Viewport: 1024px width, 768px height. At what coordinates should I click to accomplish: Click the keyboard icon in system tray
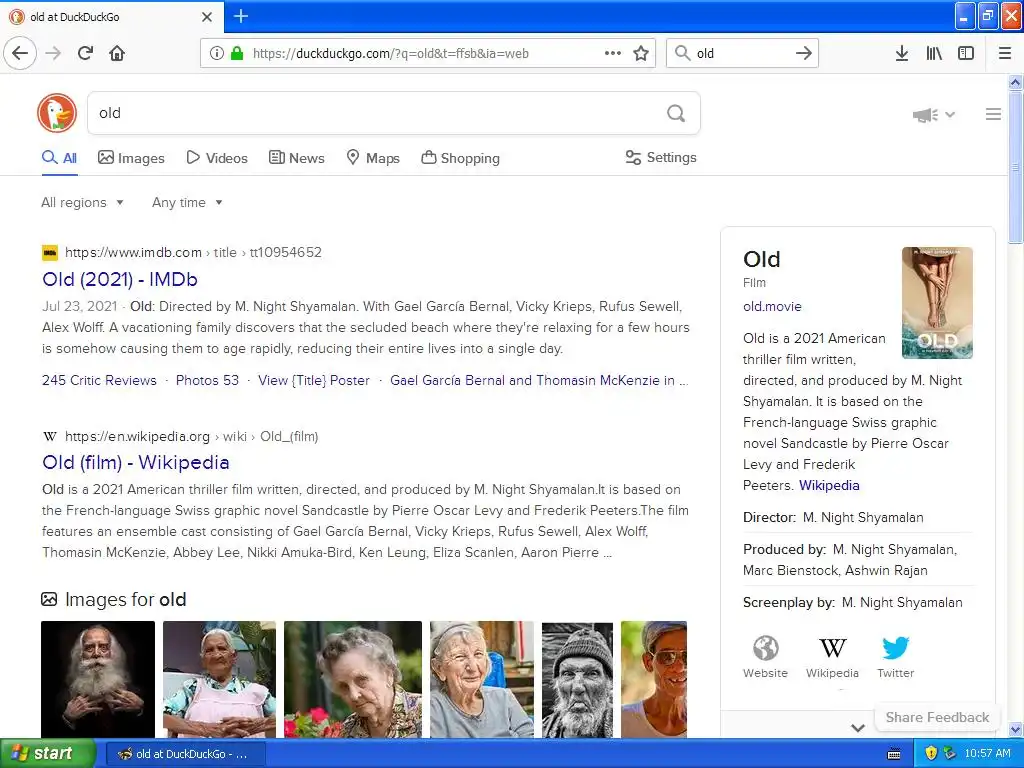(894, 754)
